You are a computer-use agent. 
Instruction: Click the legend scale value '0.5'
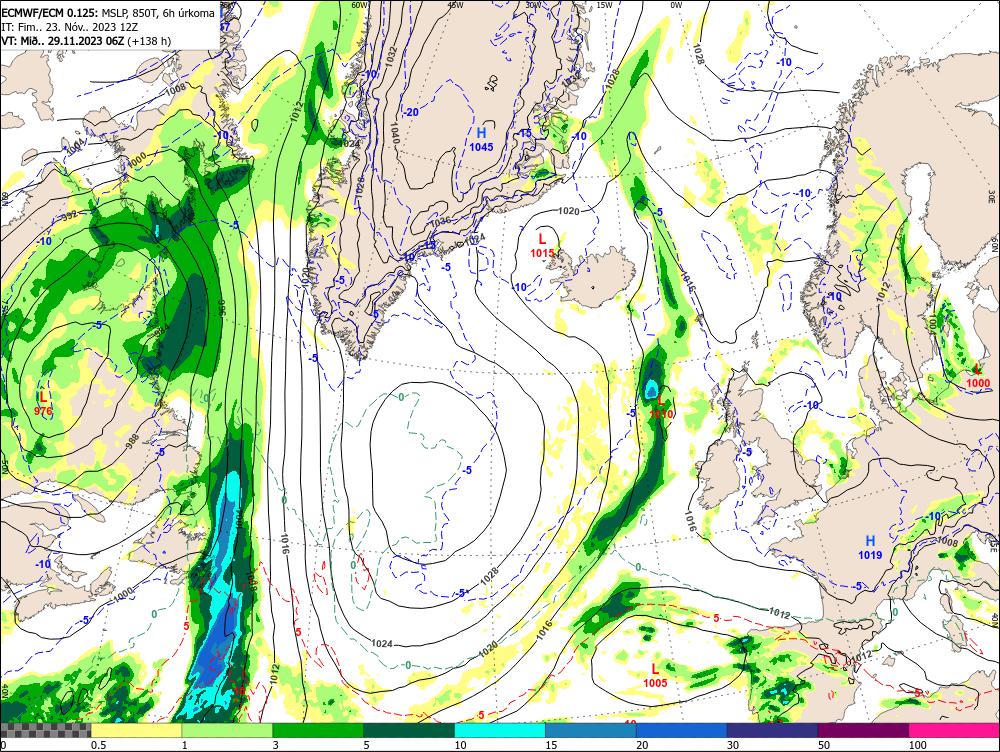[98, 745]
